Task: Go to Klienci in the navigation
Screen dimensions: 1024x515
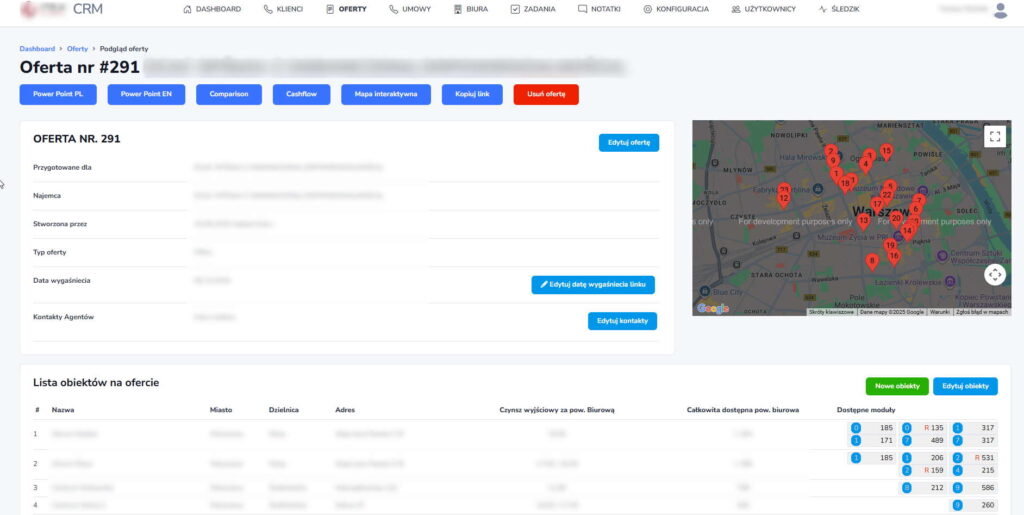Action: click(283, 9)
